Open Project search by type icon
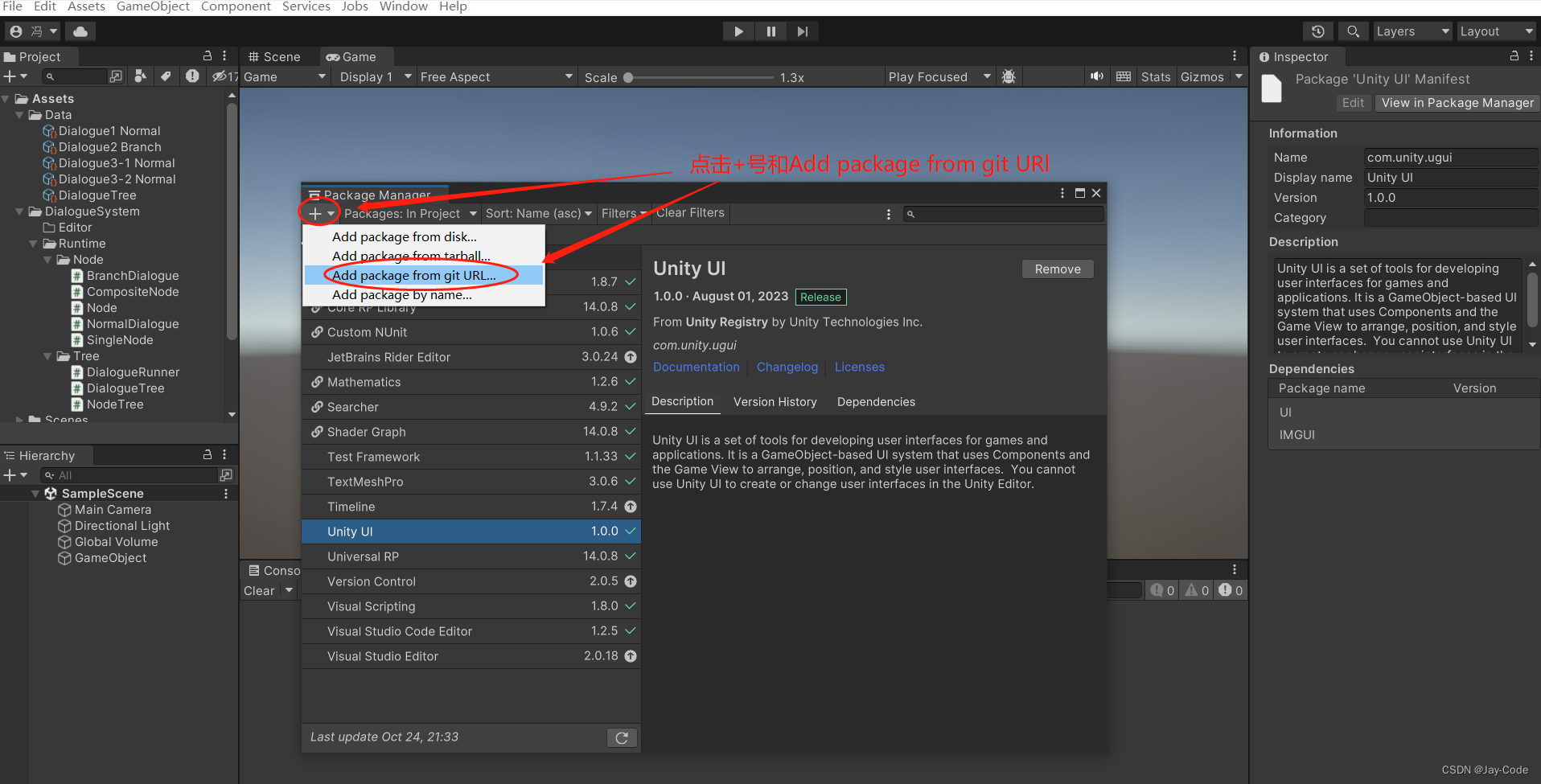The width and height of the screenshot is (1541, 784). tap(141, 76)
